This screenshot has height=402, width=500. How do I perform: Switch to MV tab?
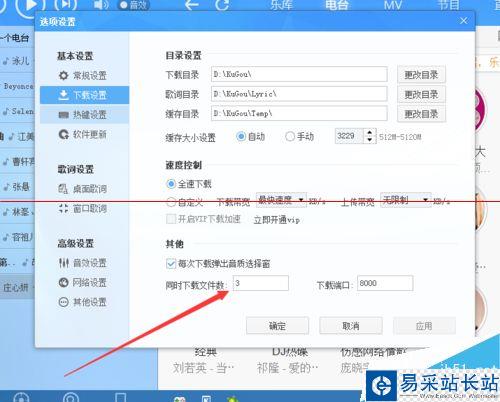[393, 5]
